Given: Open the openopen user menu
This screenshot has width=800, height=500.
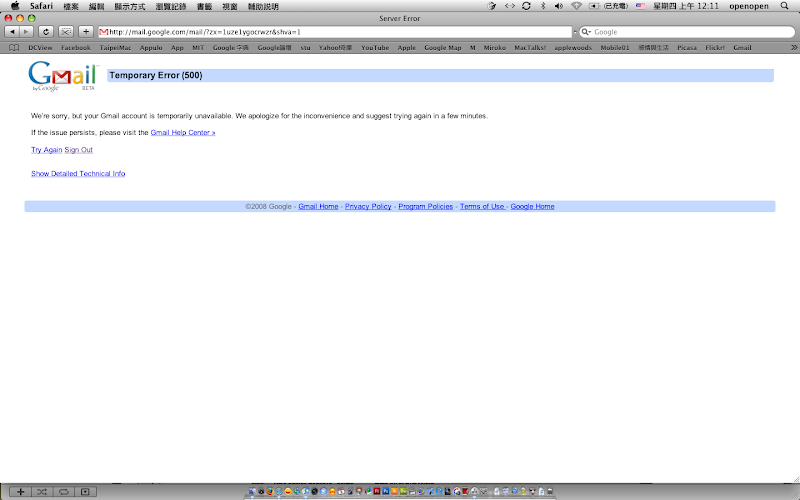Looking at the screenshot, I should point(748,6).
